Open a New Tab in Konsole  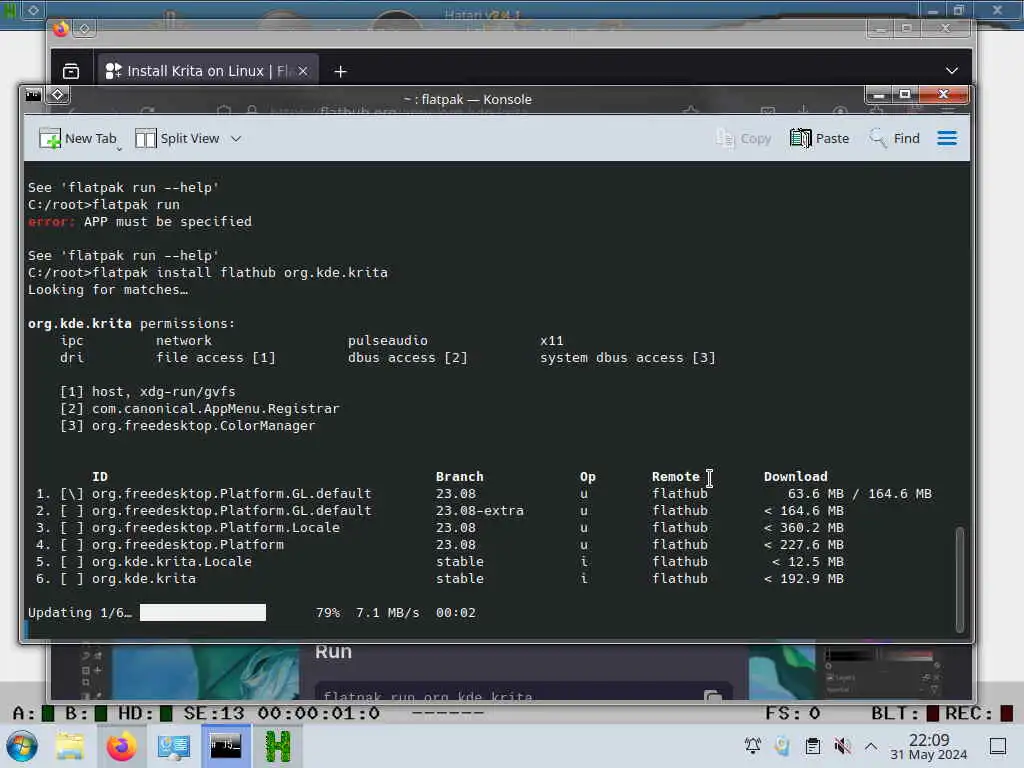(78, 138)
